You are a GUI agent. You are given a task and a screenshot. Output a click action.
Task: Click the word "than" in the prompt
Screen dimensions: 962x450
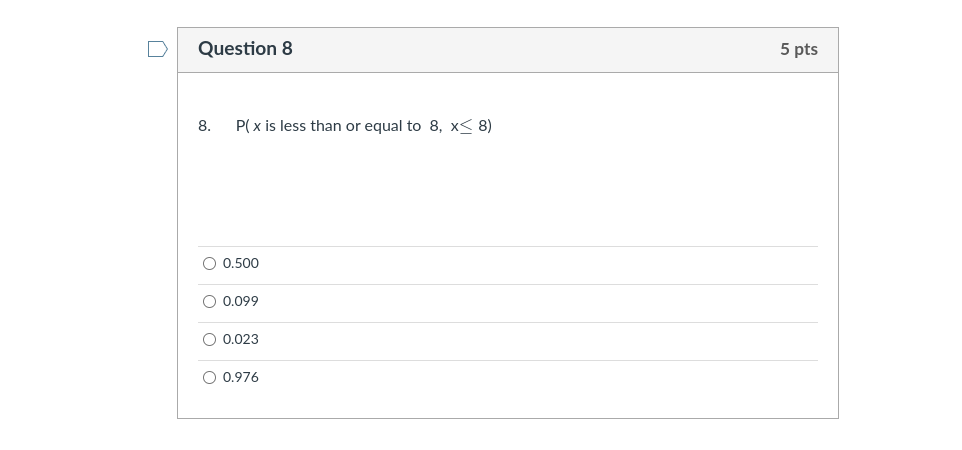326,126
